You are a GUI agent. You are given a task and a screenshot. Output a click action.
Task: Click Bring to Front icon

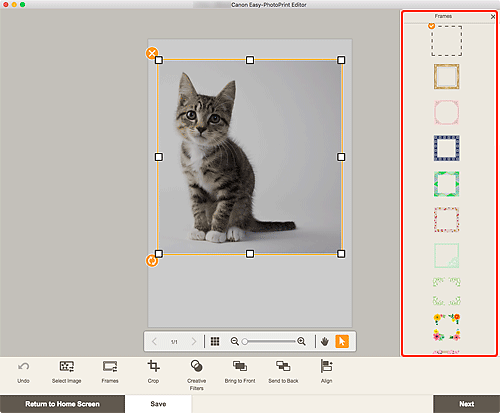click(x=240, y=366)
